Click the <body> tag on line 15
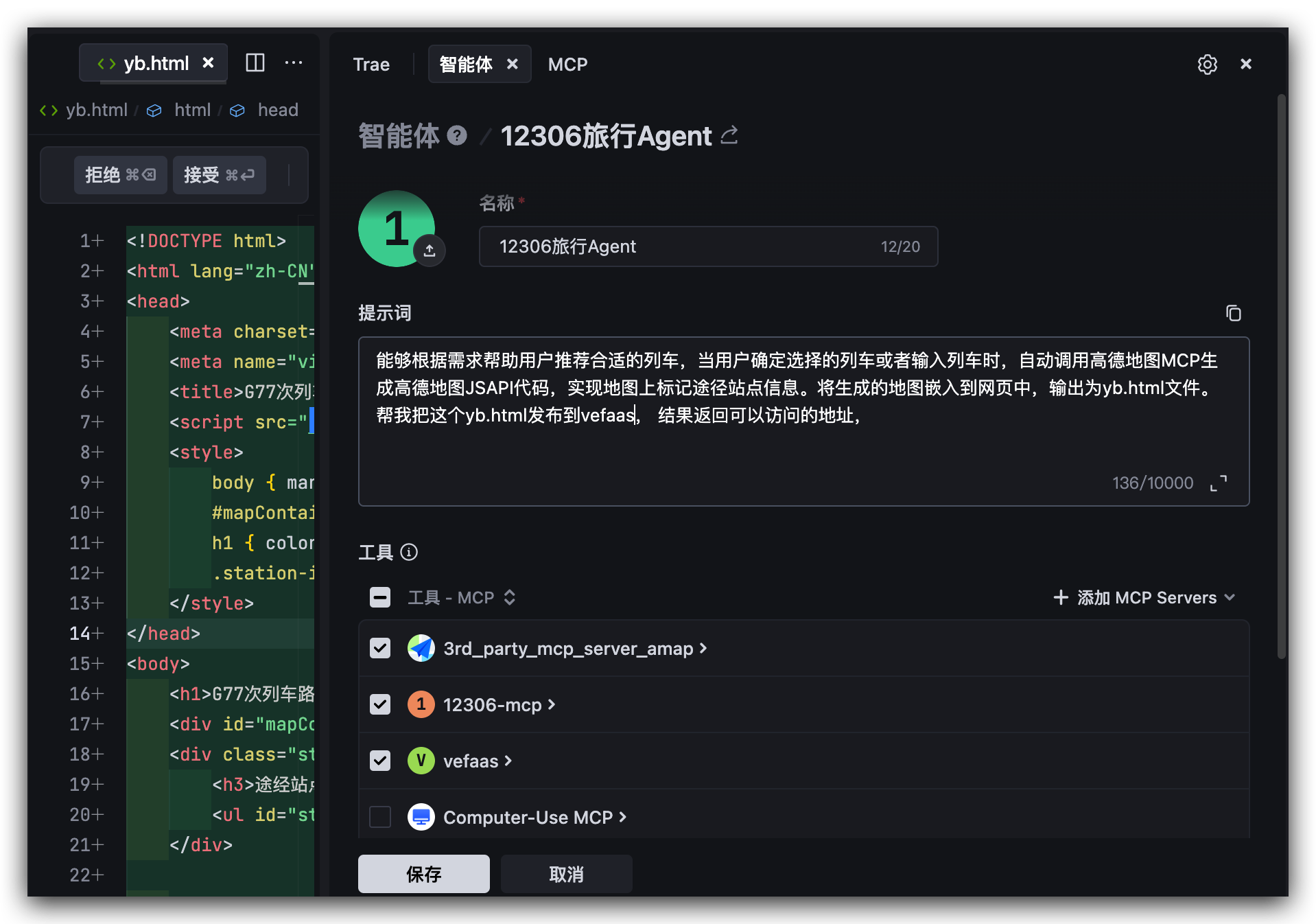 (x=158, y=663)
